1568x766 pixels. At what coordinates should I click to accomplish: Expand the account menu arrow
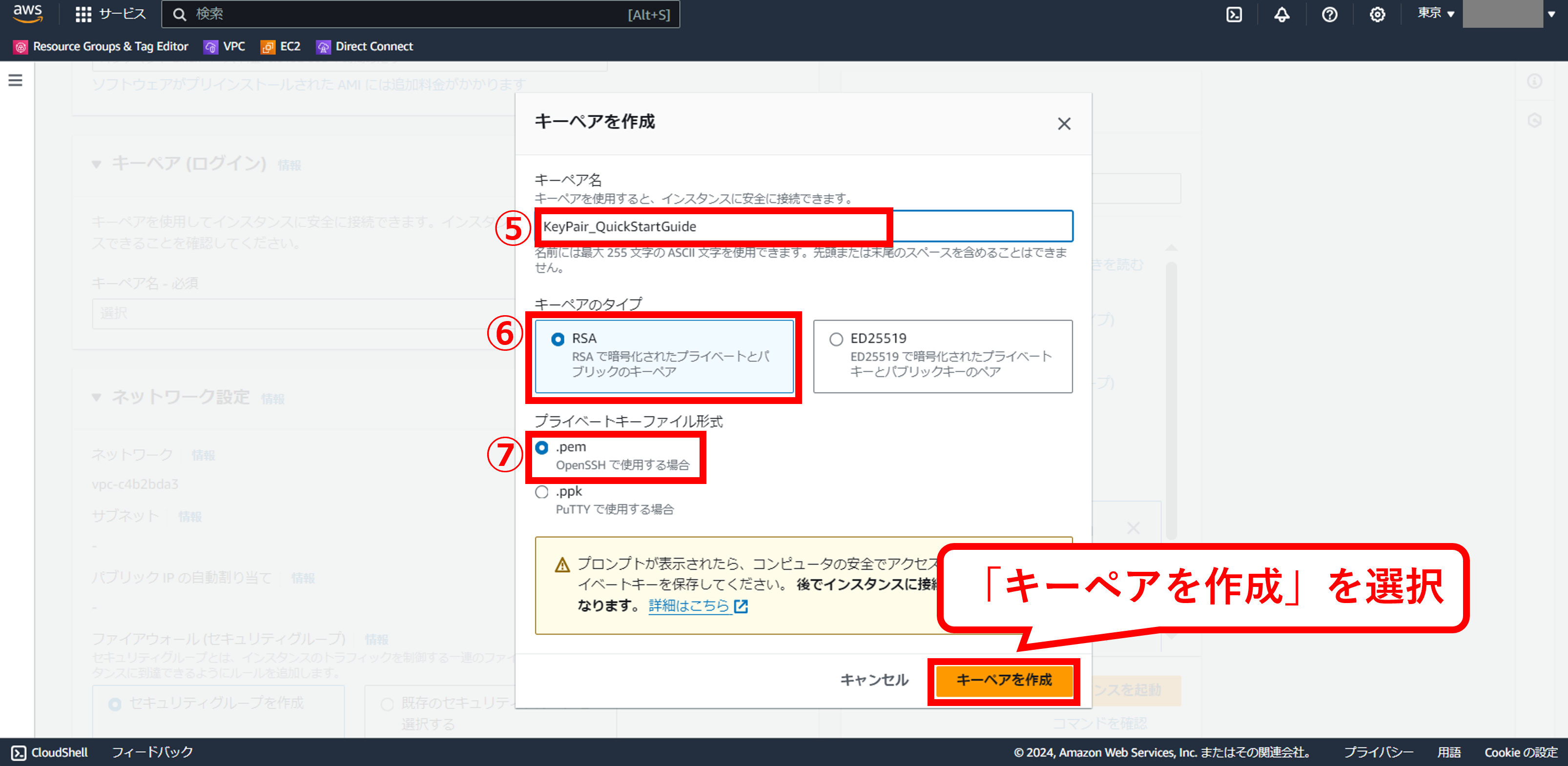1551,14
